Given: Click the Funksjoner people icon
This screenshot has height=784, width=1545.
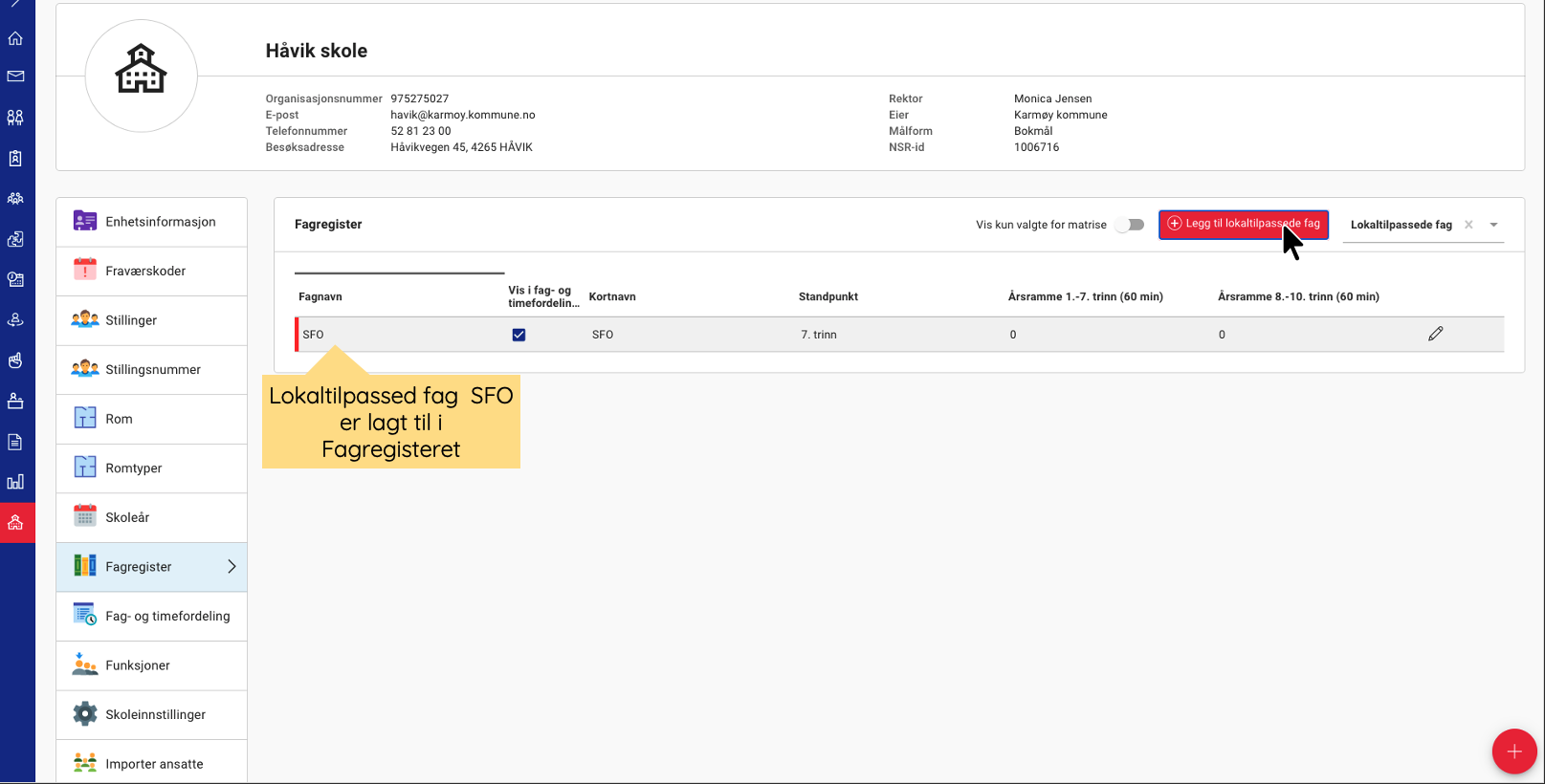Looking at the screenshot, I should pos(85,664).
